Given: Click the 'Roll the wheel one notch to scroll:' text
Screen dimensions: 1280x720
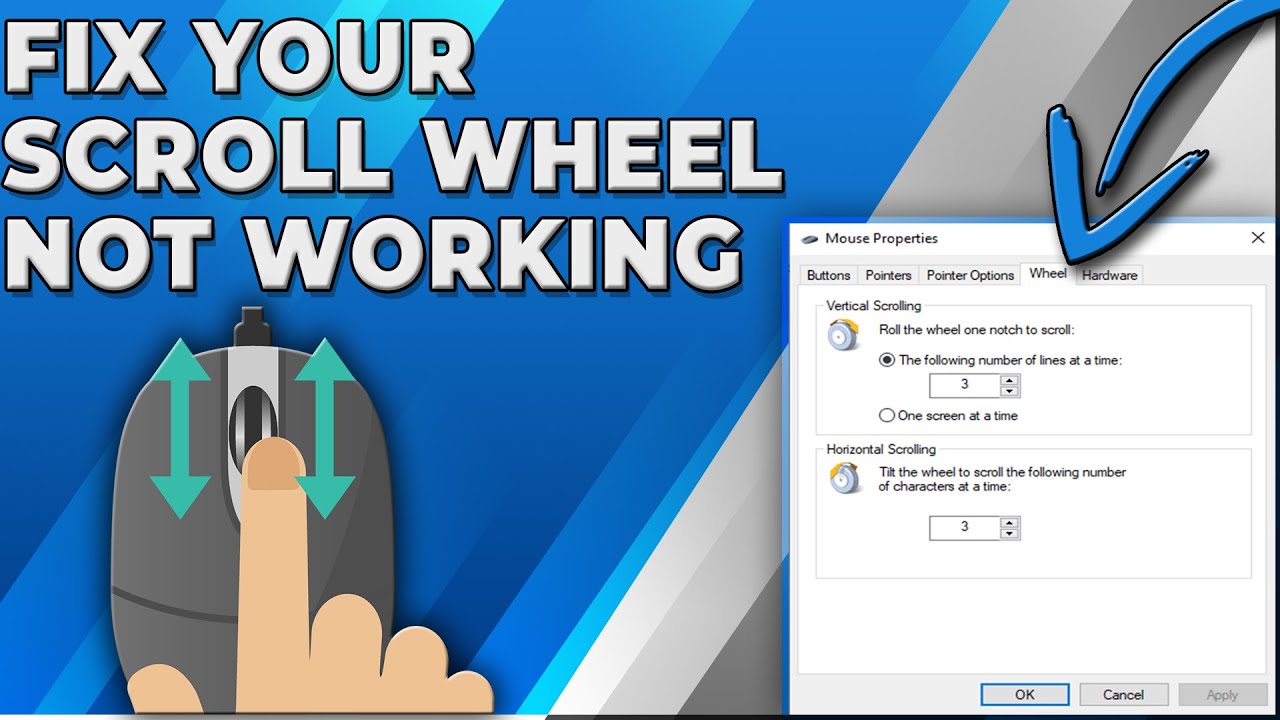Looking at the screenshot, I should (977, 329).
